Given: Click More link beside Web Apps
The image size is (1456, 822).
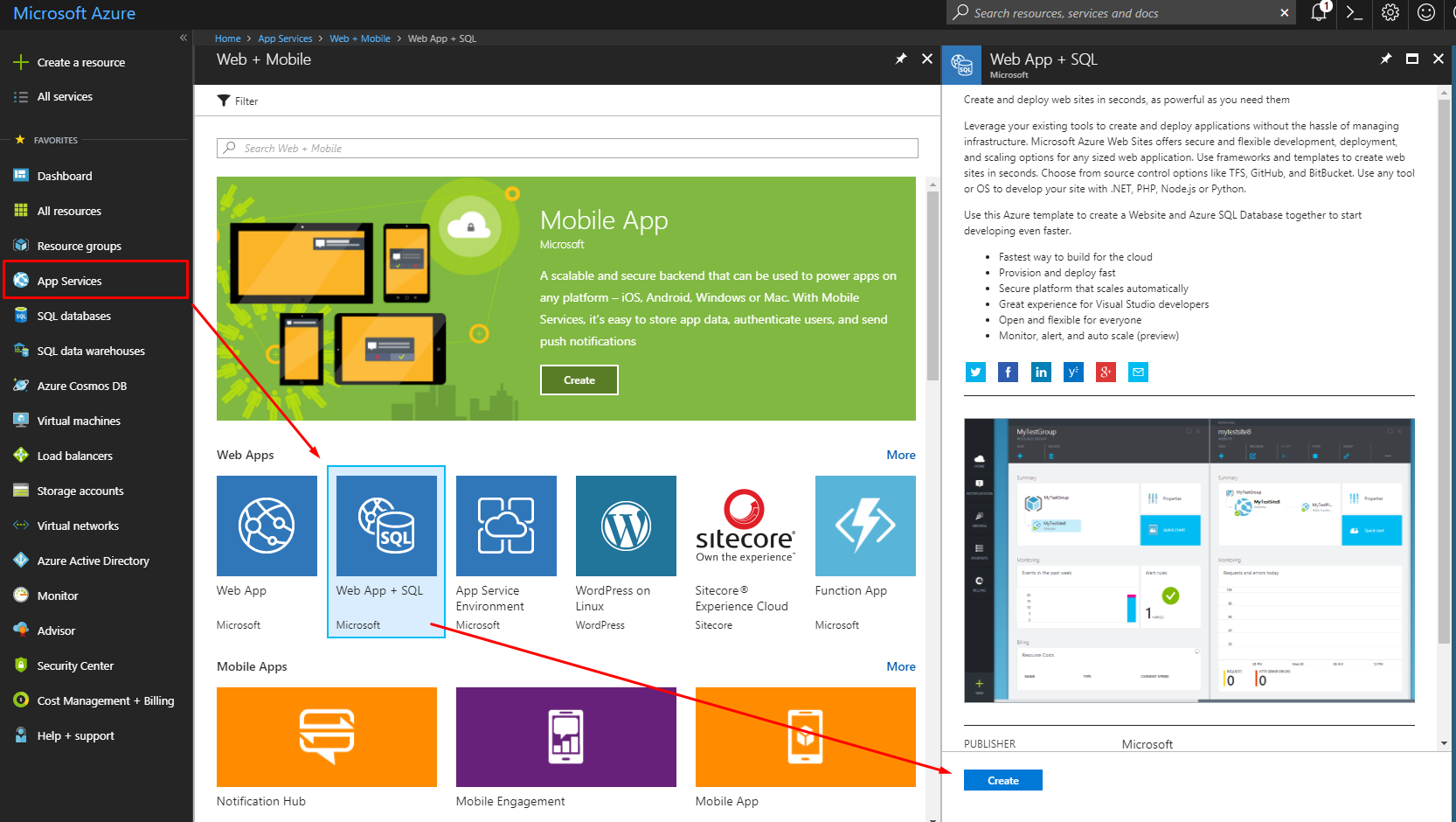Looking at the screenshot, I should pyautogui.click(x=901, y=455).
